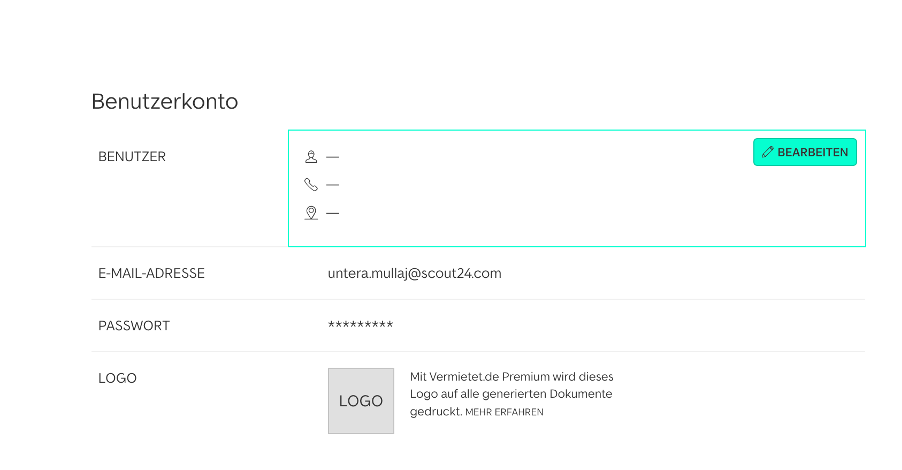Image resolution: width=902 pixels, height=470 pixels.
Task: Click the location pin icon
Action: [311, 213]
